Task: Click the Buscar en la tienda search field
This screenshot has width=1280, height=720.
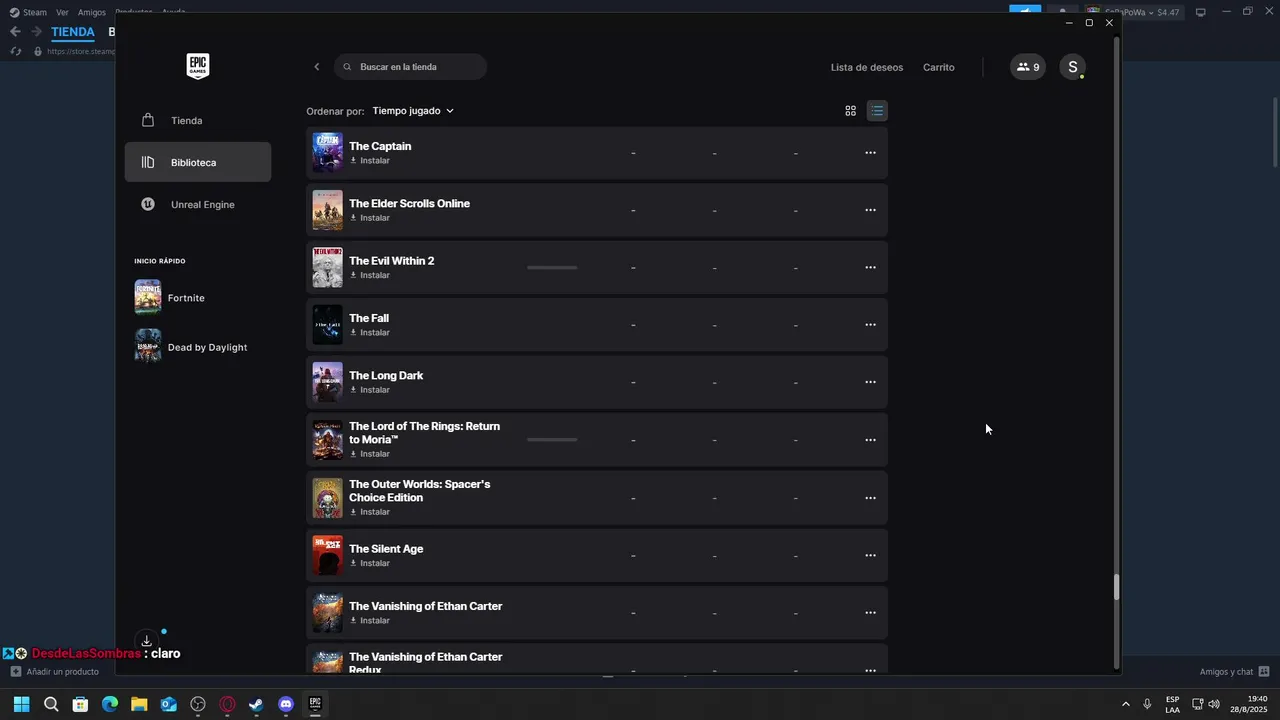Action: (x=411, y=67)
